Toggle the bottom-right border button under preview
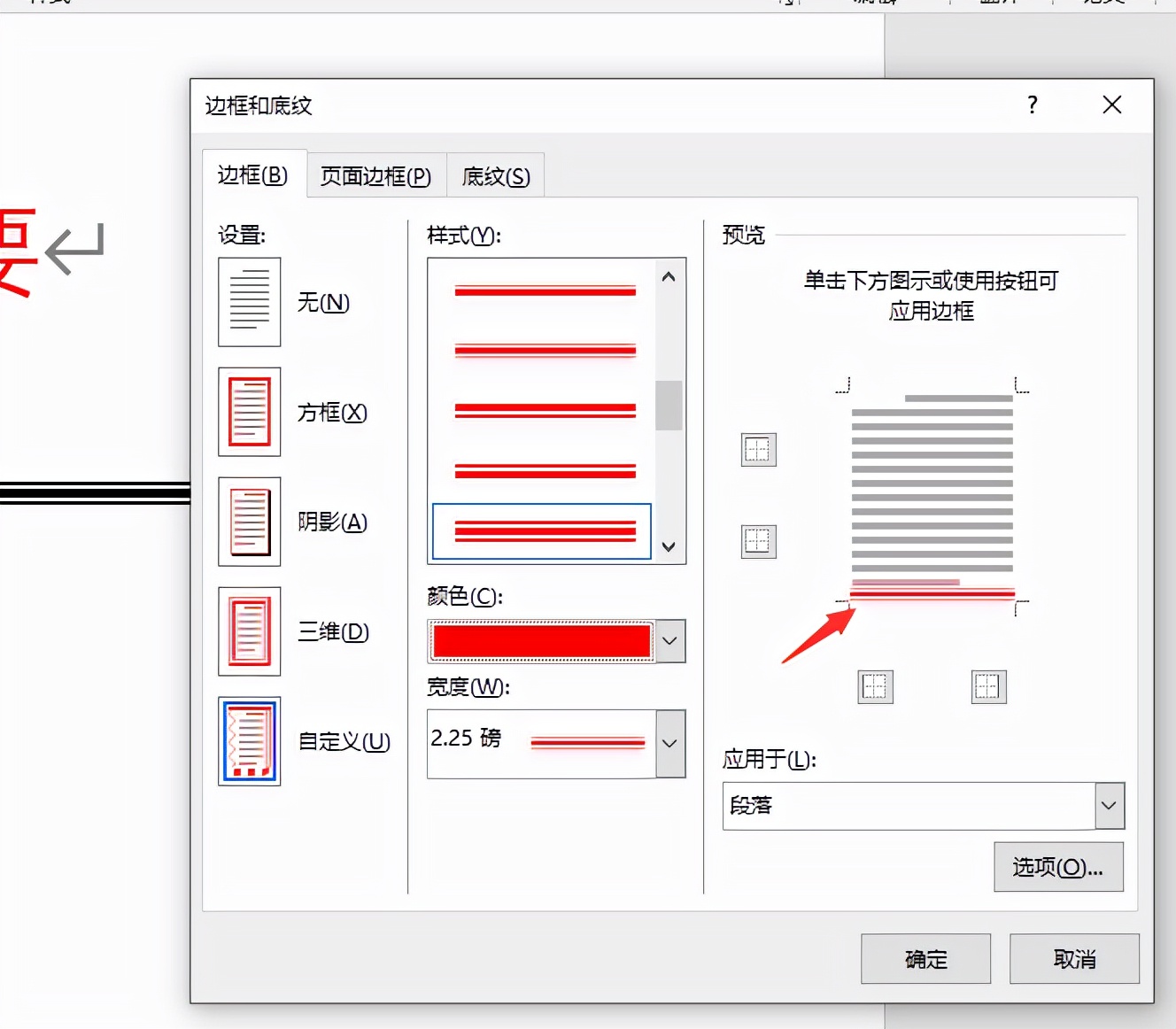This screenshot has height=1029, width=1176. (x=988, y=686)
